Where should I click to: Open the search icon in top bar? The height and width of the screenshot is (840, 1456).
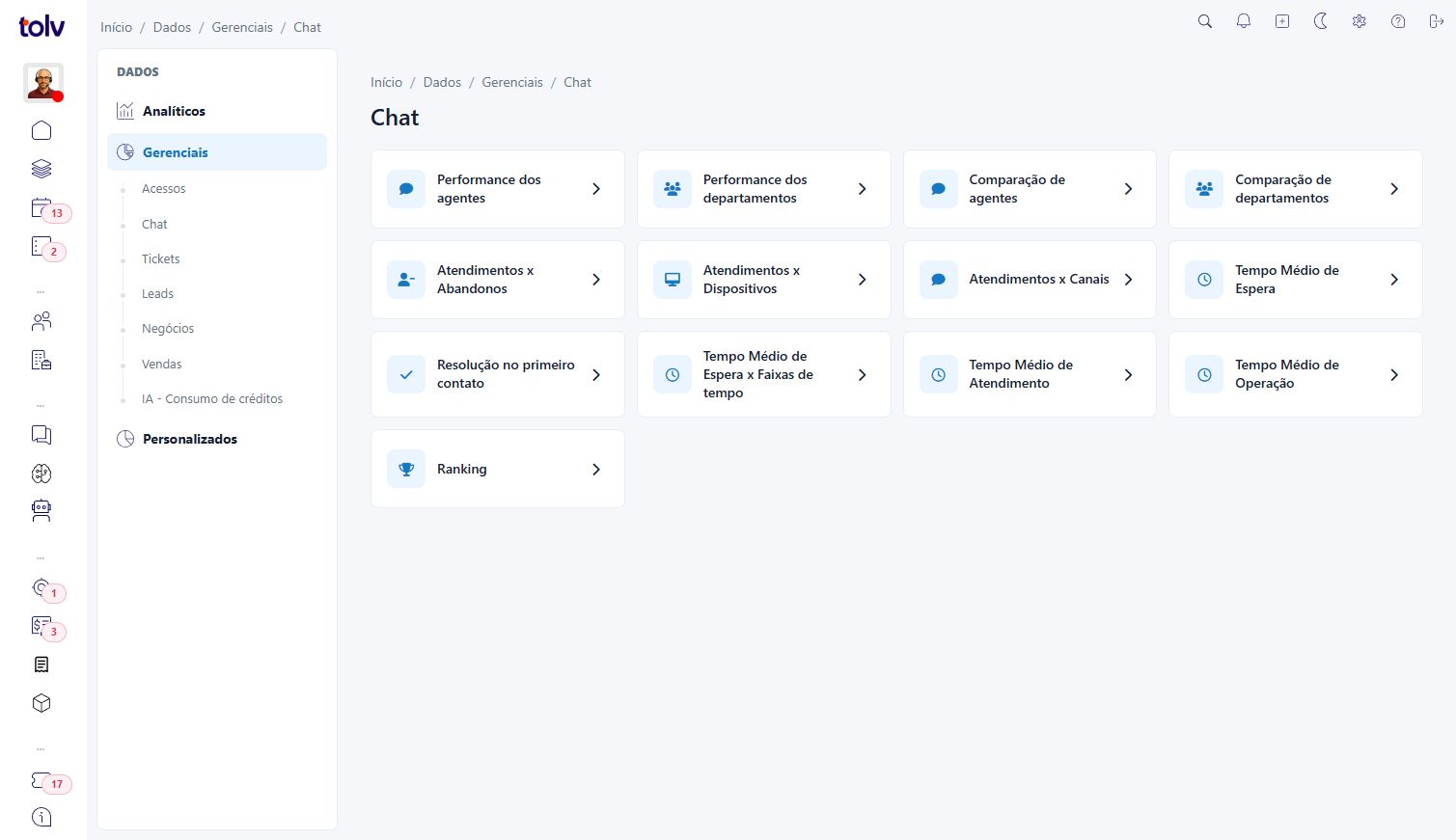(1204, 21)
